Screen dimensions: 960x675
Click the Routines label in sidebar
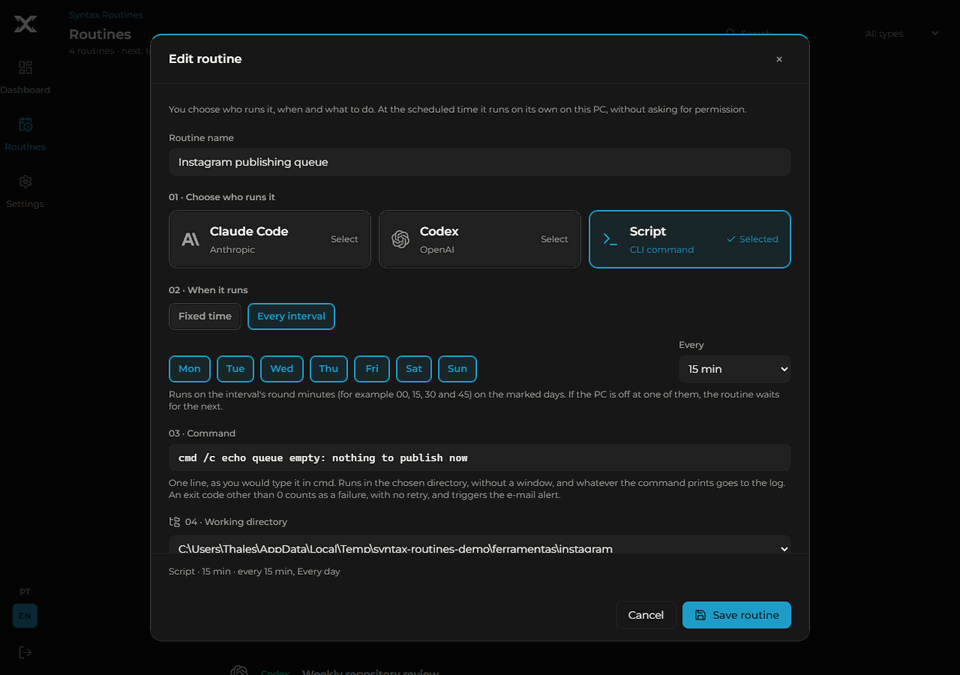click(x=25, y=147)
